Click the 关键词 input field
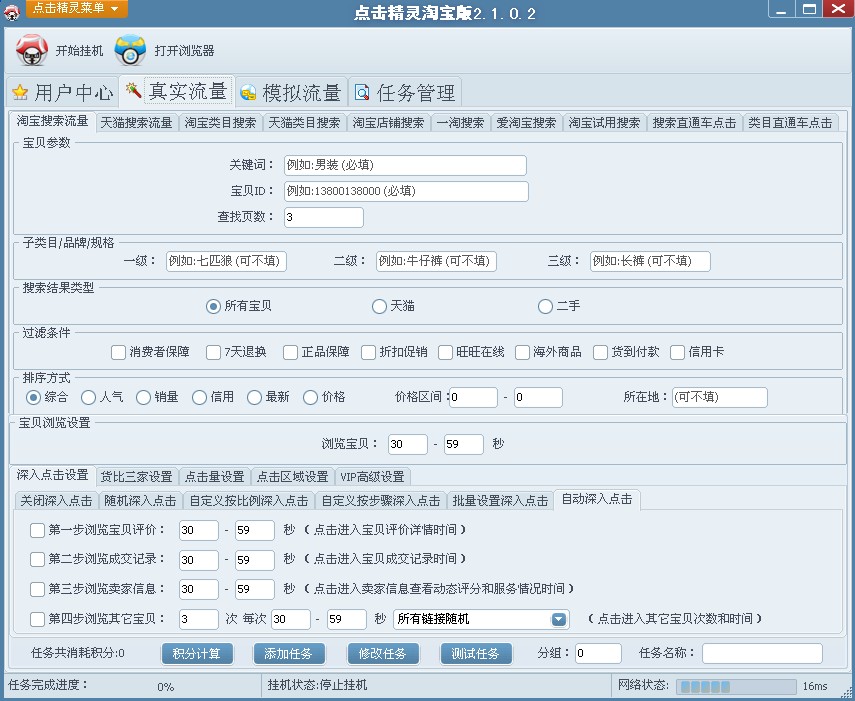The width and height of the screenshot is (855, 701). point(406,164)
